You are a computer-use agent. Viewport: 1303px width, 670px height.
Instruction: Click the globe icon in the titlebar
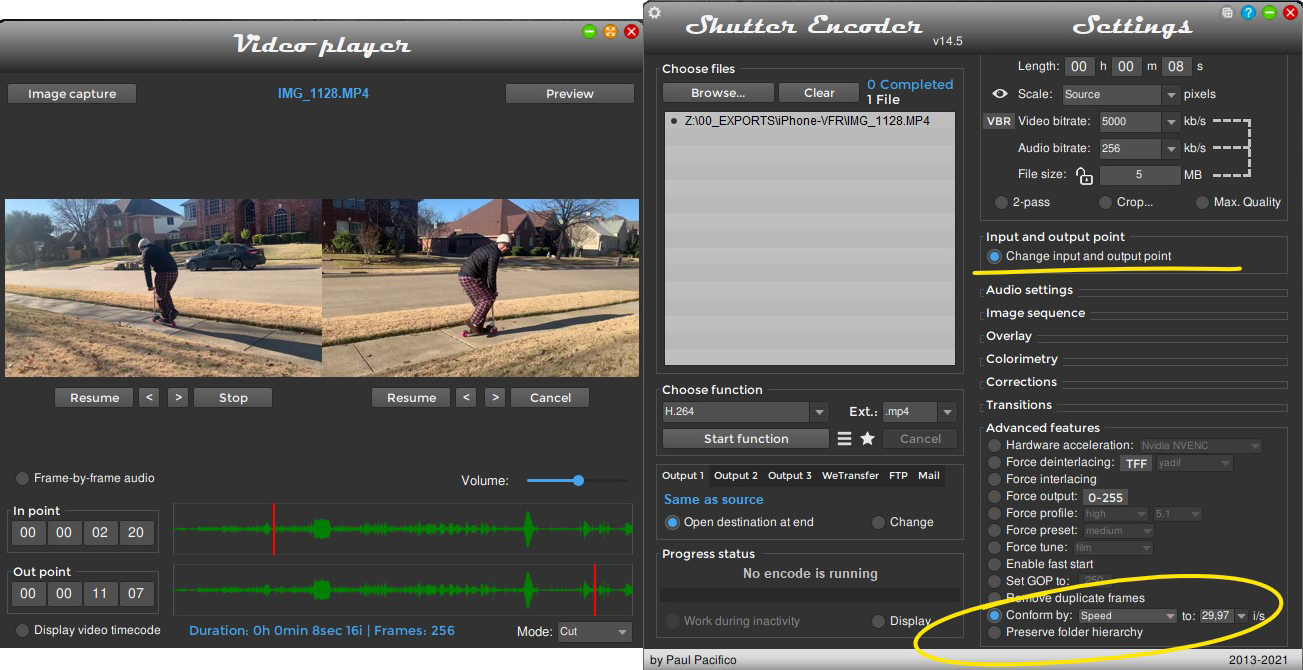tap(1227, 11)
